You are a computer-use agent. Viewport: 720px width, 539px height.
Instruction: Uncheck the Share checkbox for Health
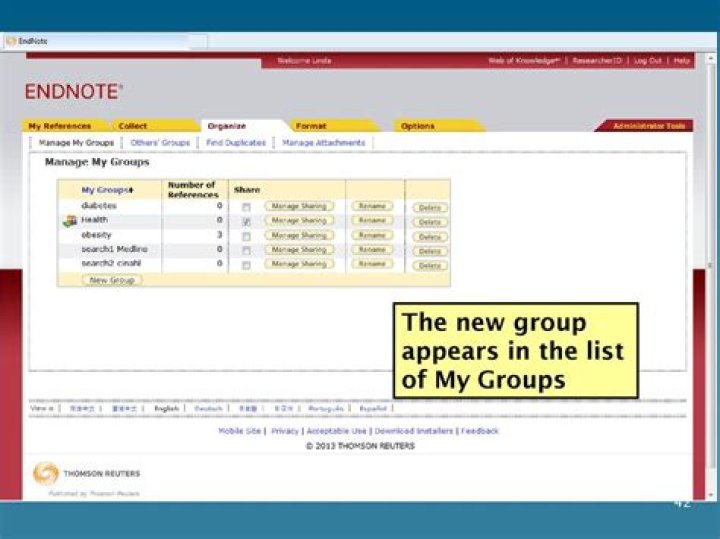point(247,222)
